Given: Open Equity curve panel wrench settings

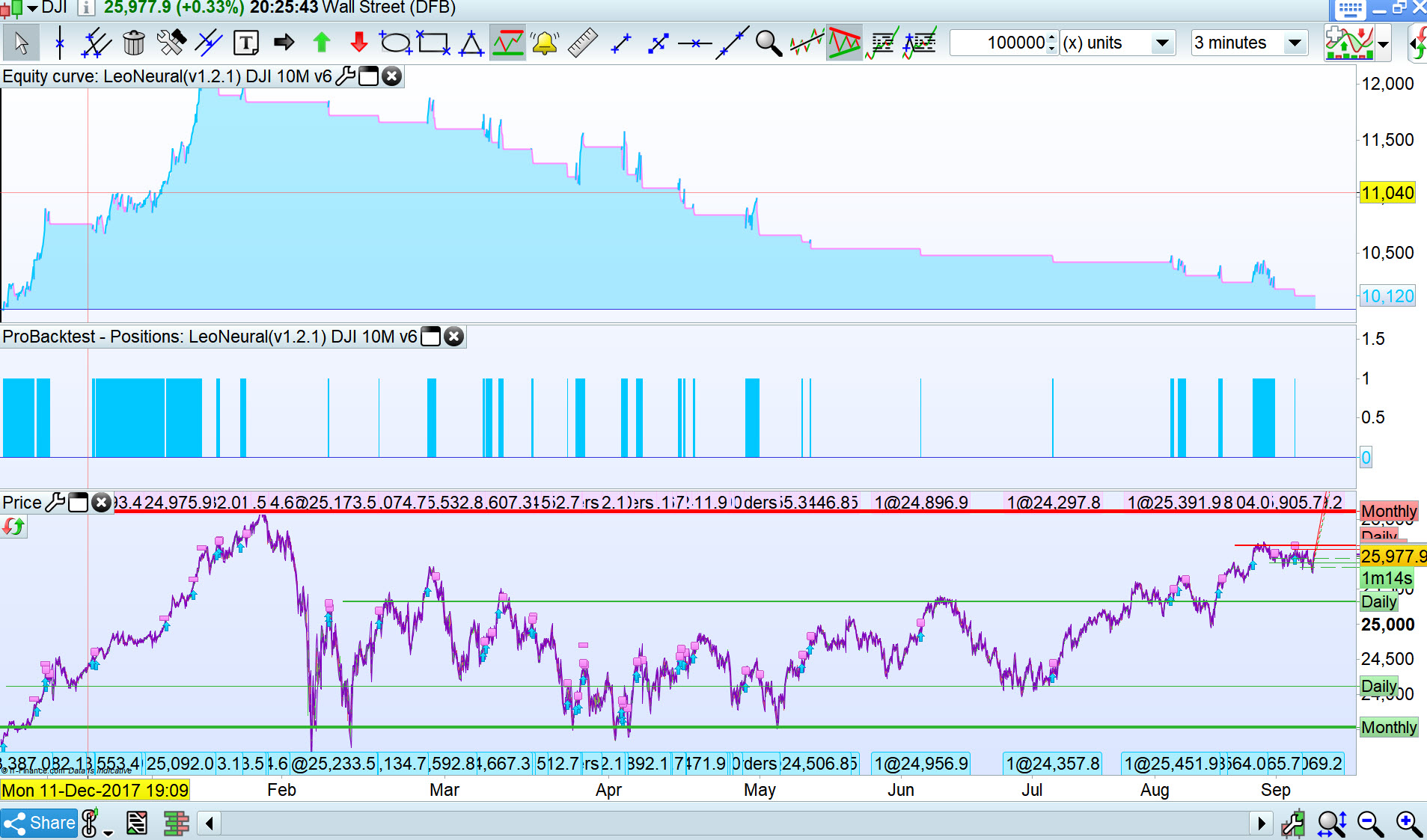Looking at the screenshot, I should pos(345,76).
